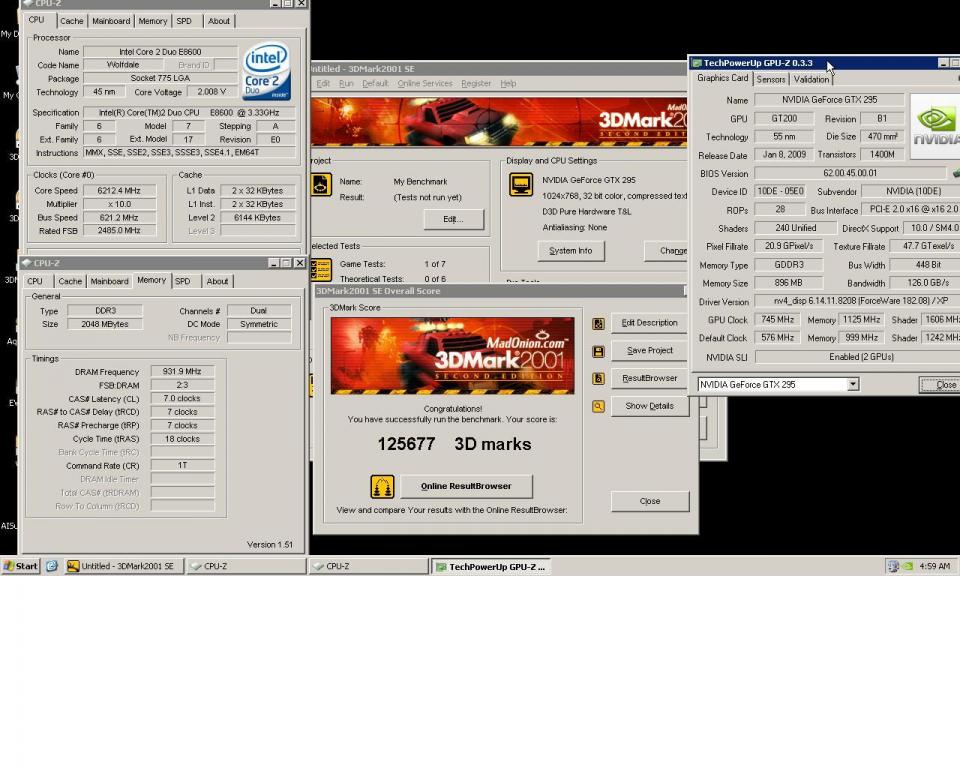Open the Online Services menu
The width and height of the screenshot is (960, 768).
point(425,83)
